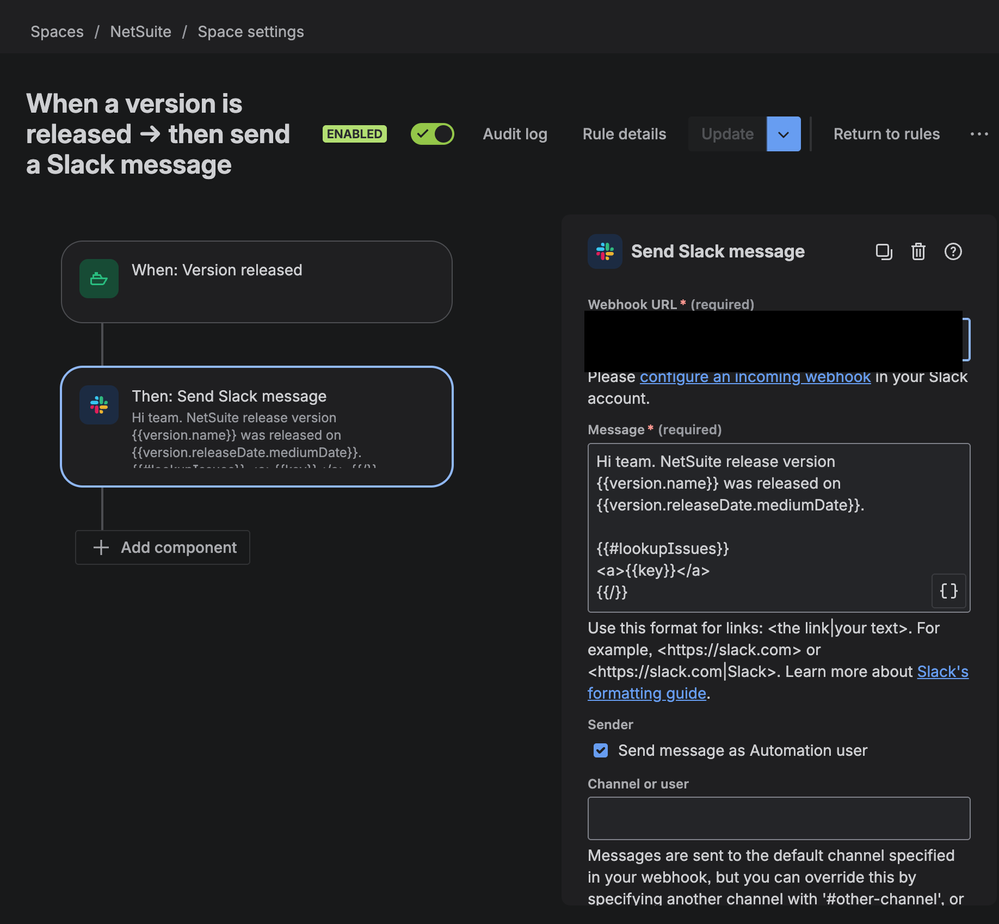Open the Update button's dropdown chevron
Image resolution: width=999 pixels, height=924 pixels.
[x=783, y=133]
